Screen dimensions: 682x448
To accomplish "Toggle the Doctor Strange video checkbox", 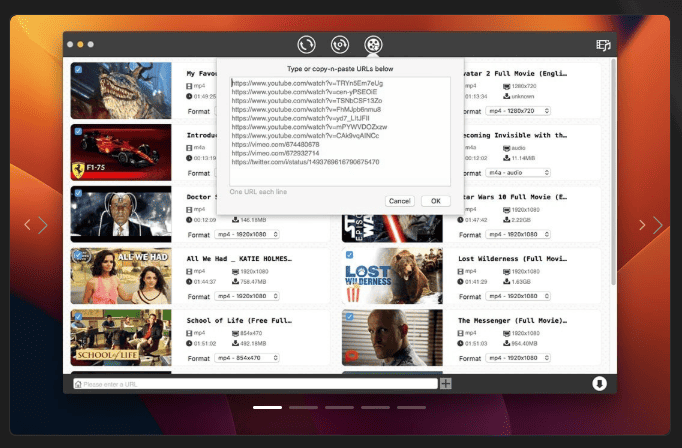I will [78, 193].
